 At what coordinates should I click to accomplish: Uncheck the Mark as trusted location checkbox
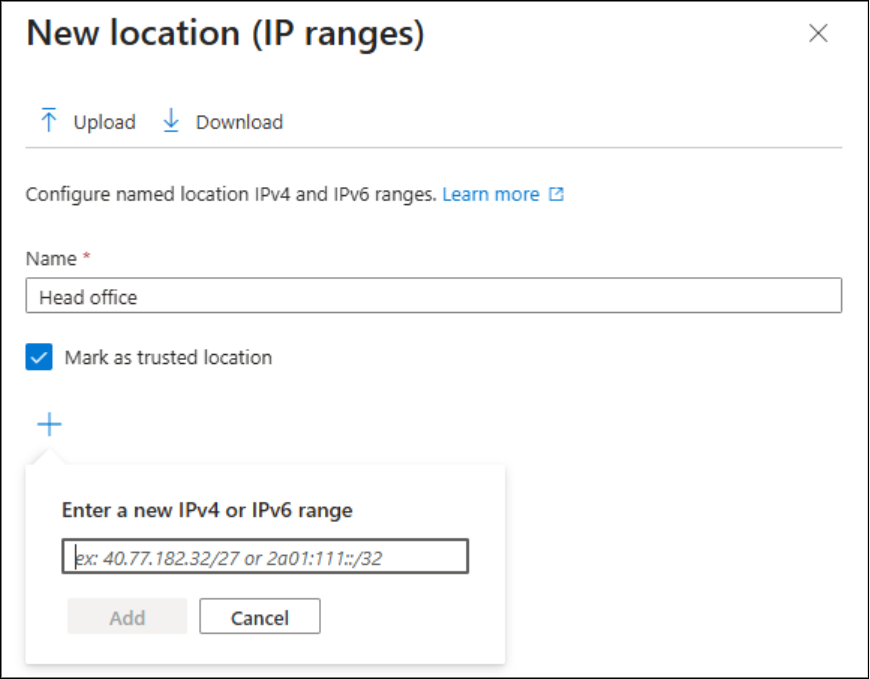39,357
